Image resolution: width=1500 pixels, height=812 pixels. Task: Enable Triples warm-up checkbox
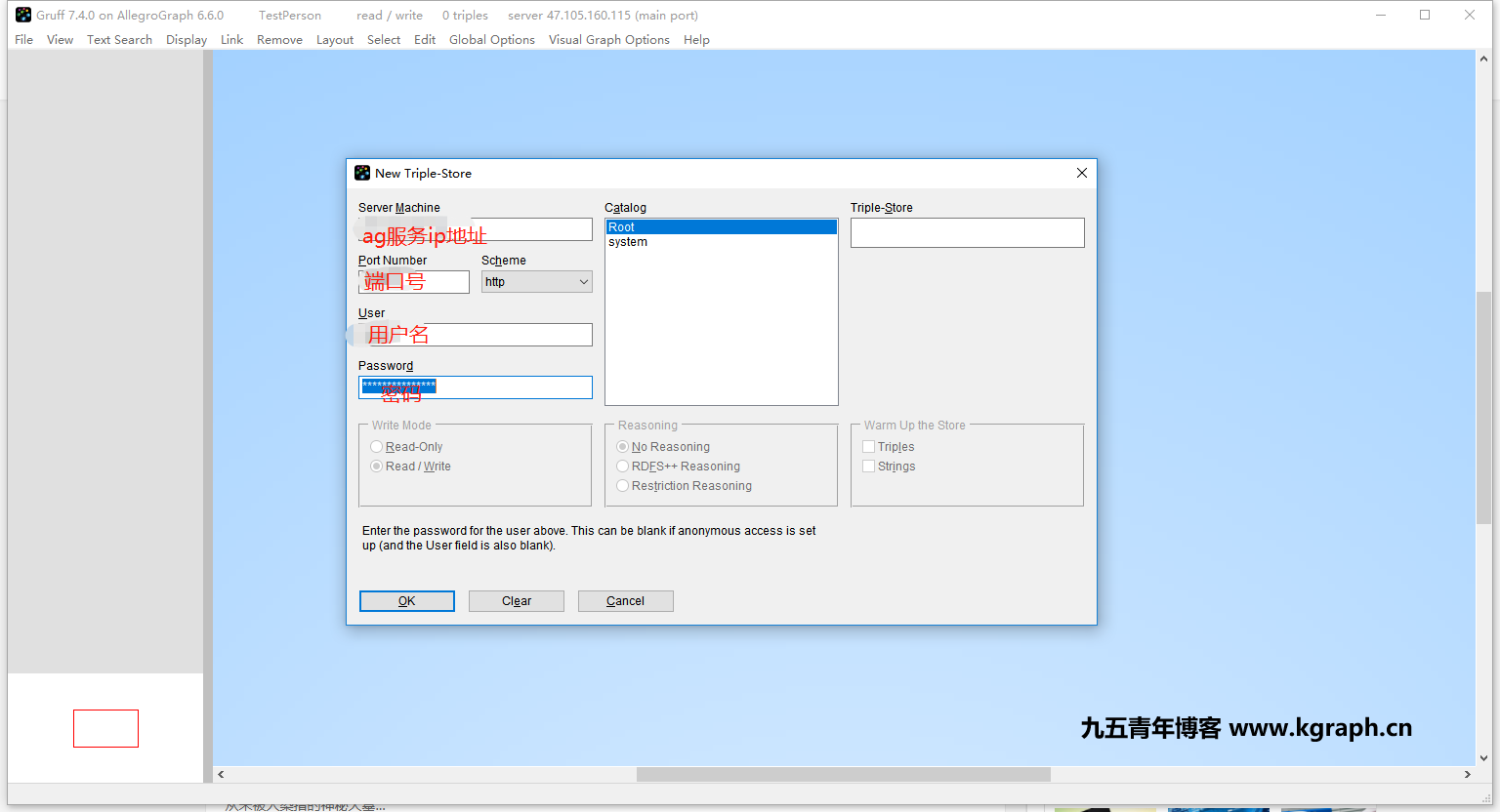point(868,447)
